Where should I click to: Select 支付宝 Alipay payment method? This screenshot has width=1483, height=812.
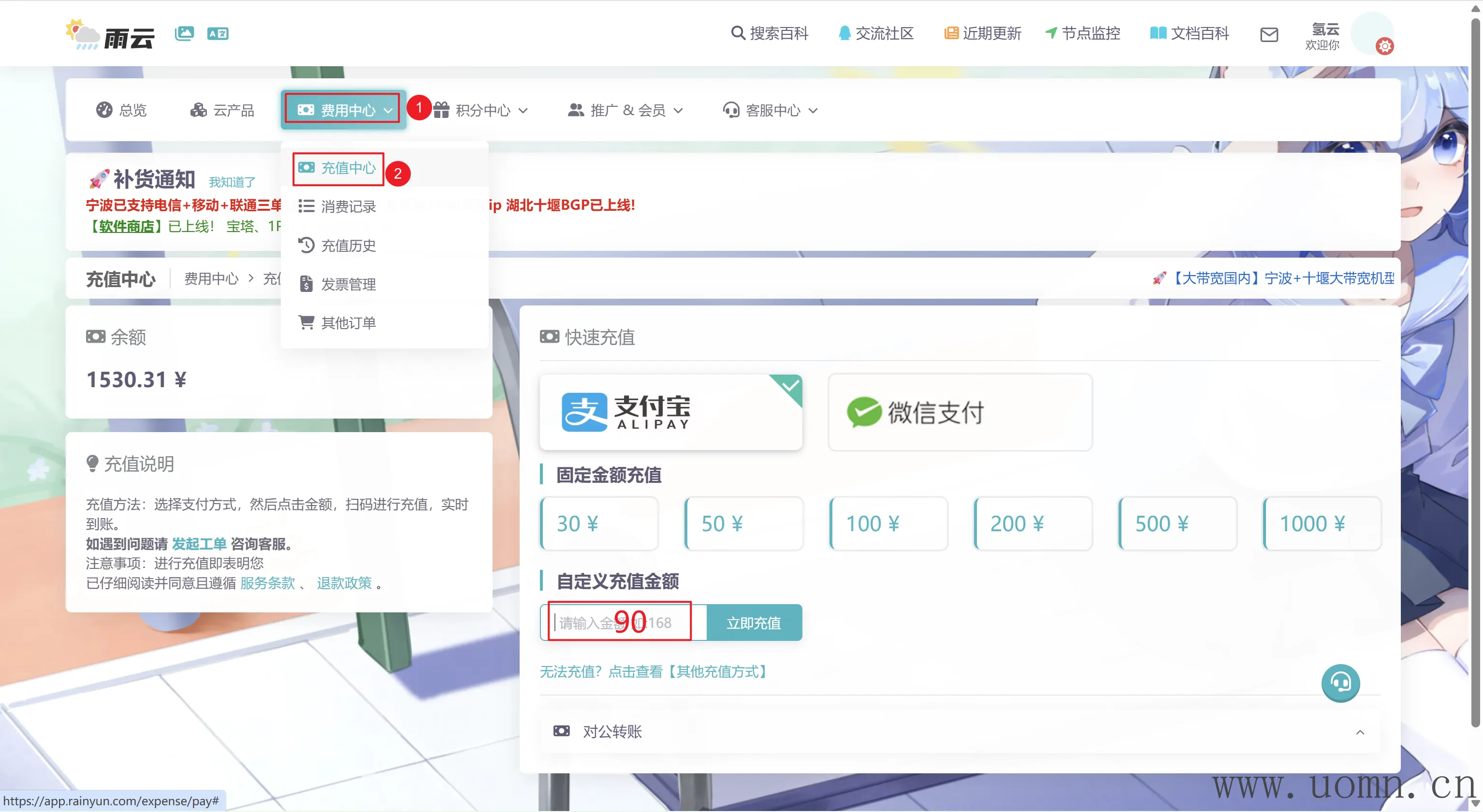click(671, 412)
